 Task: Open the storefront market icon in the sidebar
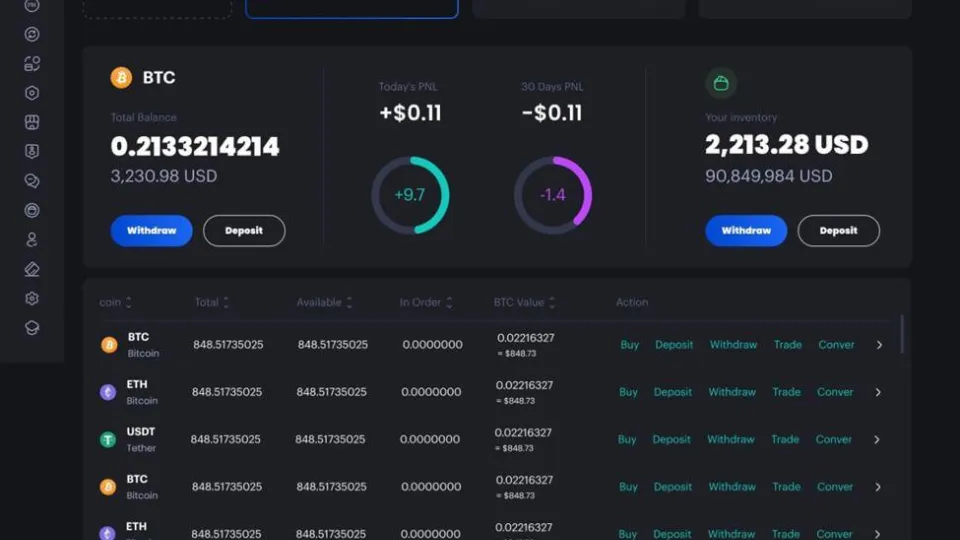pos(32,122)
